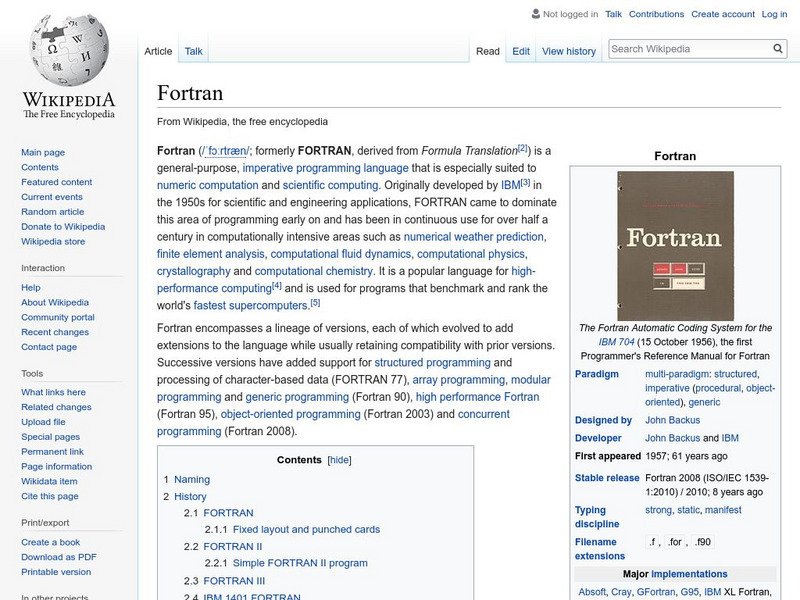Open imperative programming language link

tap(326, 168)
